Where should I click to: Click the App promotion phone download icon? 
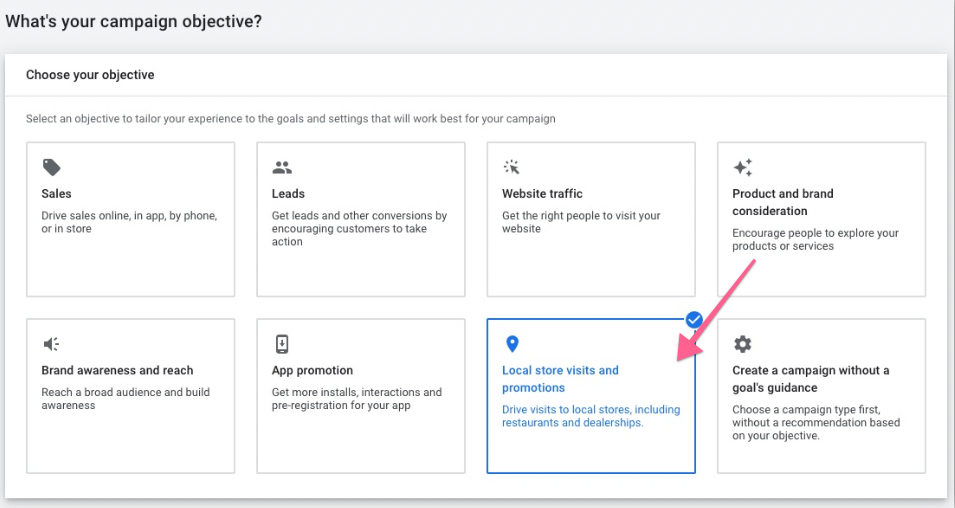click(282, 344)
